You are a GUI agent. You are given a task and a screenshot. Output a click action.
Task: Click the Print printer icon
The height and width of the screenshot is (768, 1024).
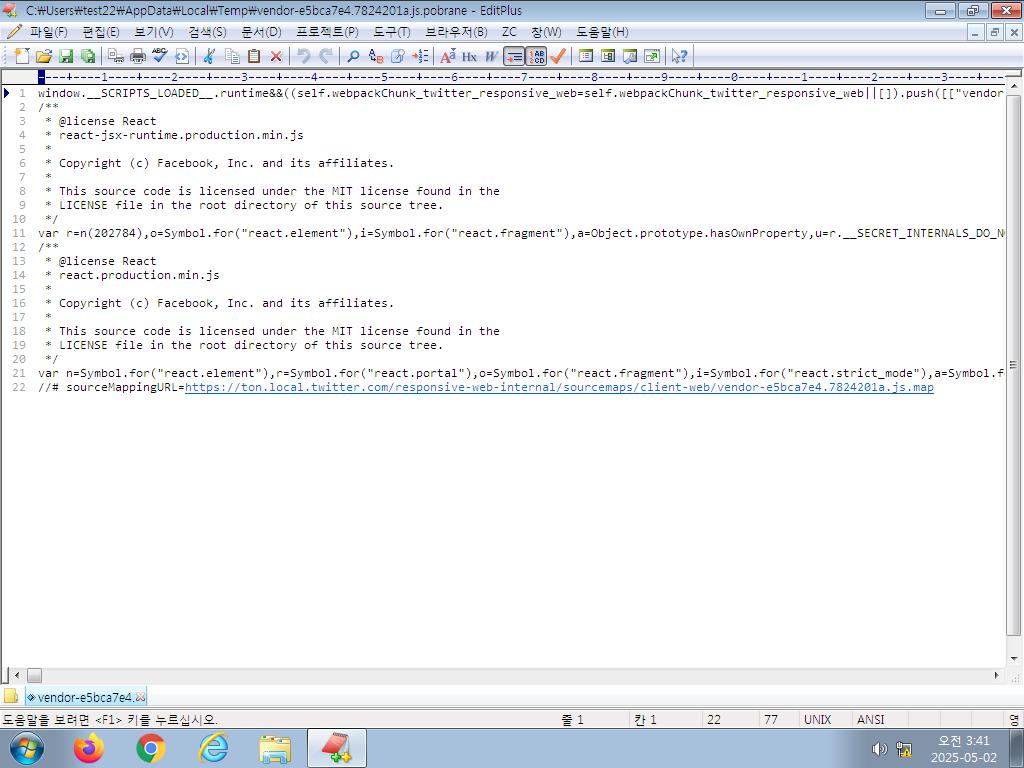tap(137, 56)
